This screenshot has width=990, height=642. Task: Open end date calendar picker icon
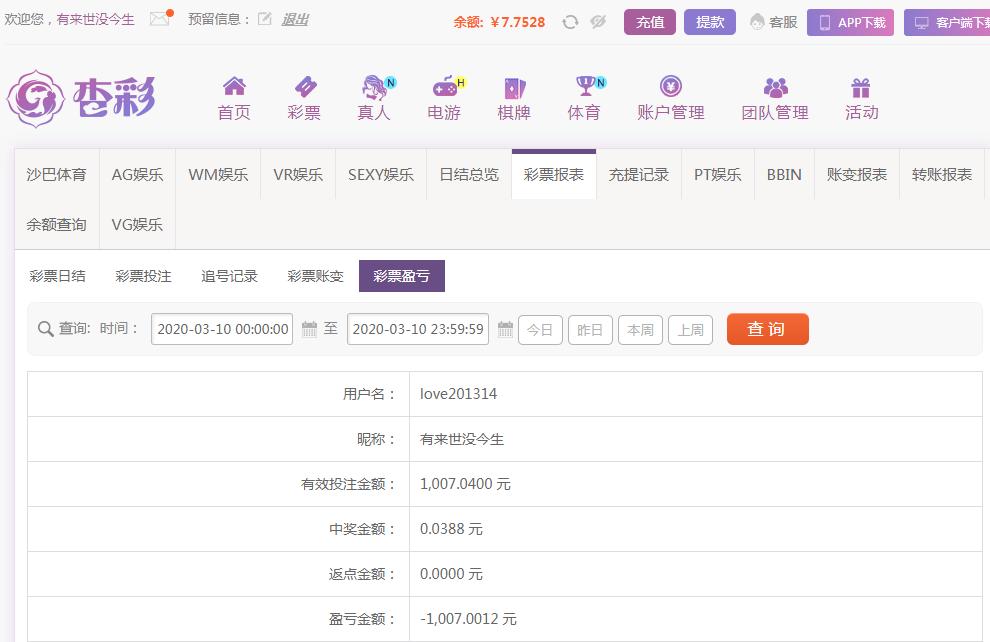coord(505,329)
